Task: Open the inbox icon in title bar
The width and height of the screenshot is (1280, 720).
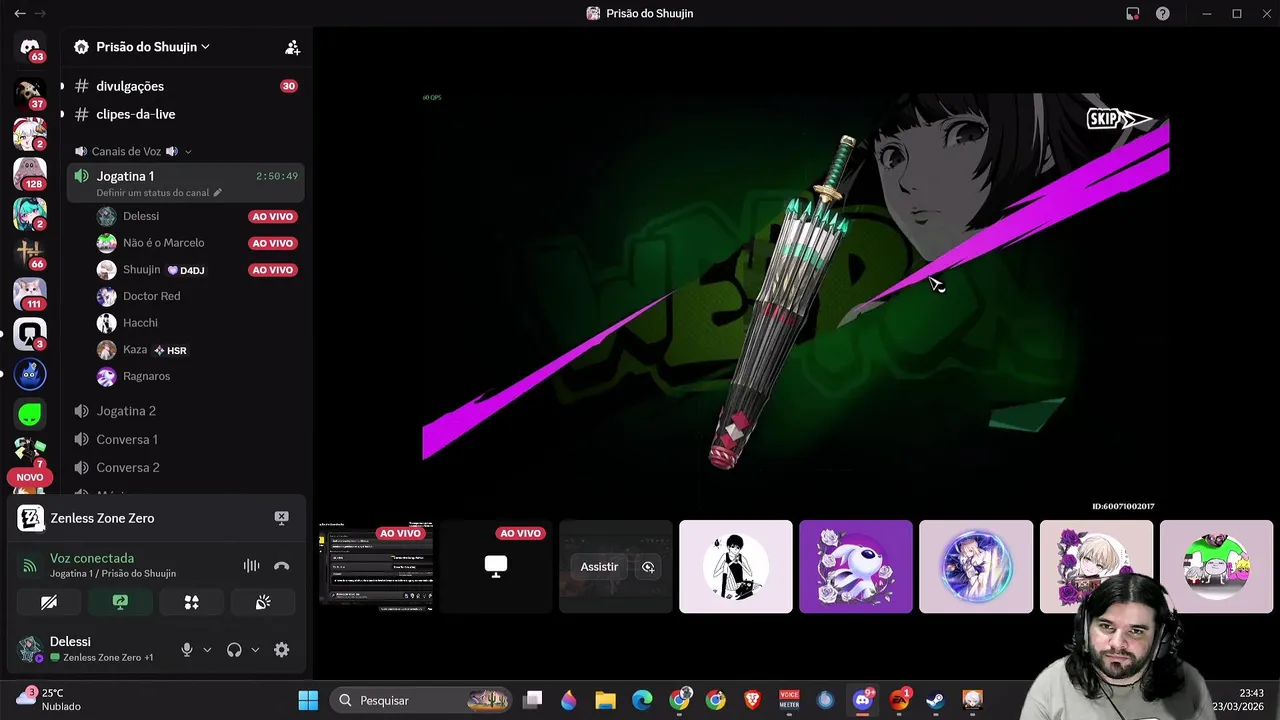Action: coord(1132,13)
